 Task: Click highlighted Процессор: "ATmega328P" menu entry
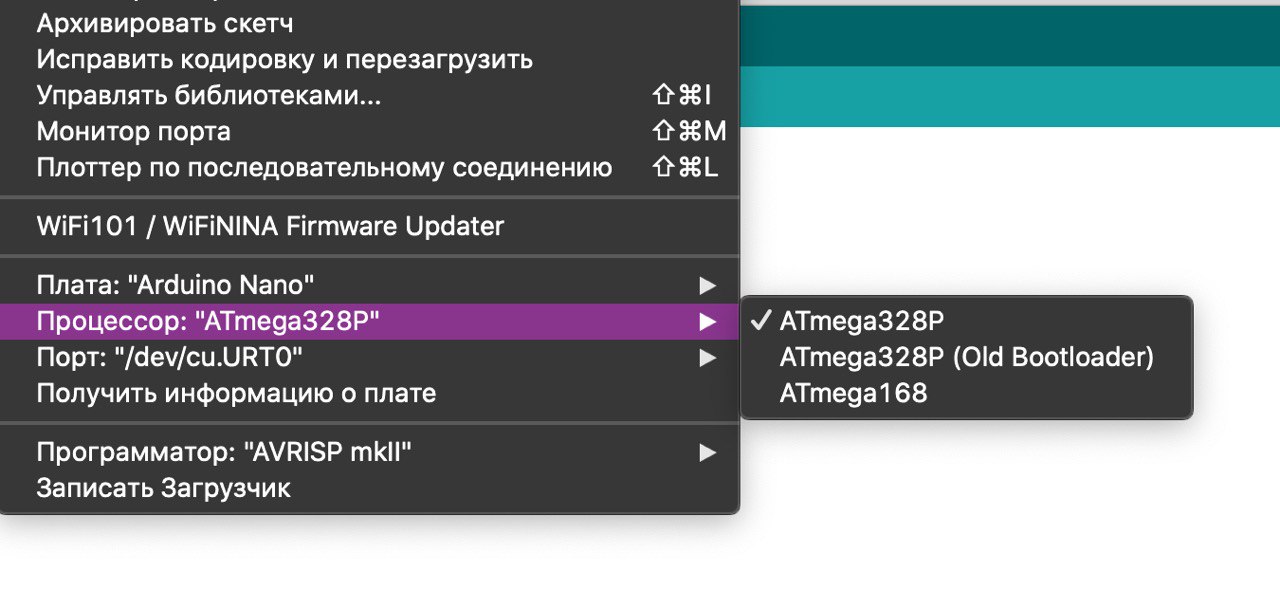pyautogui.click(x=369, y=321)
